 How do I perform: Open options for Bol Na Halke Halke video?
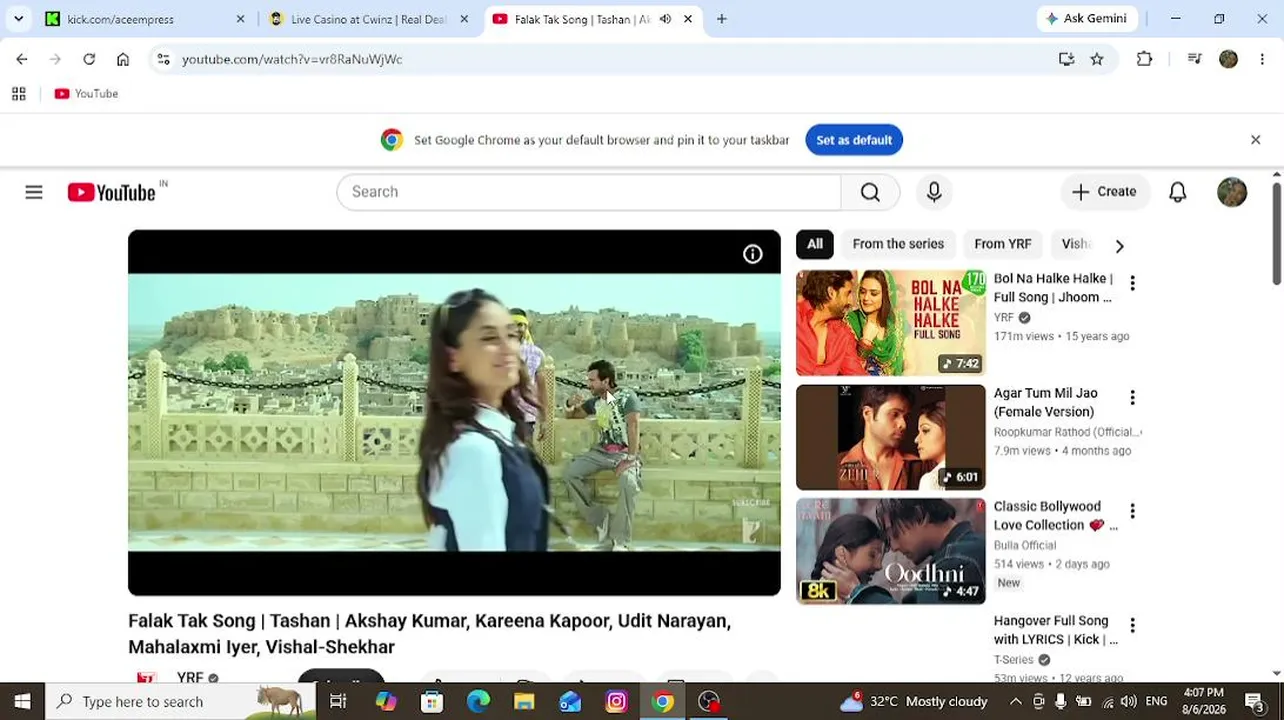[x=1132, y=284]
